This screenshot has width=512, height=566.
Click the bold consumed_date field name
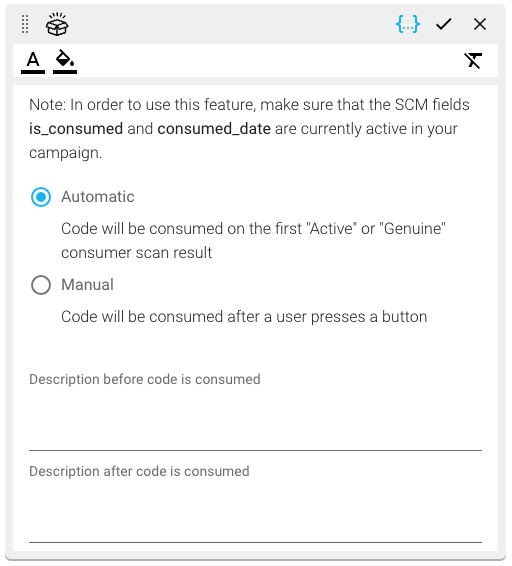pyautogui.click(x=214, y=129)
